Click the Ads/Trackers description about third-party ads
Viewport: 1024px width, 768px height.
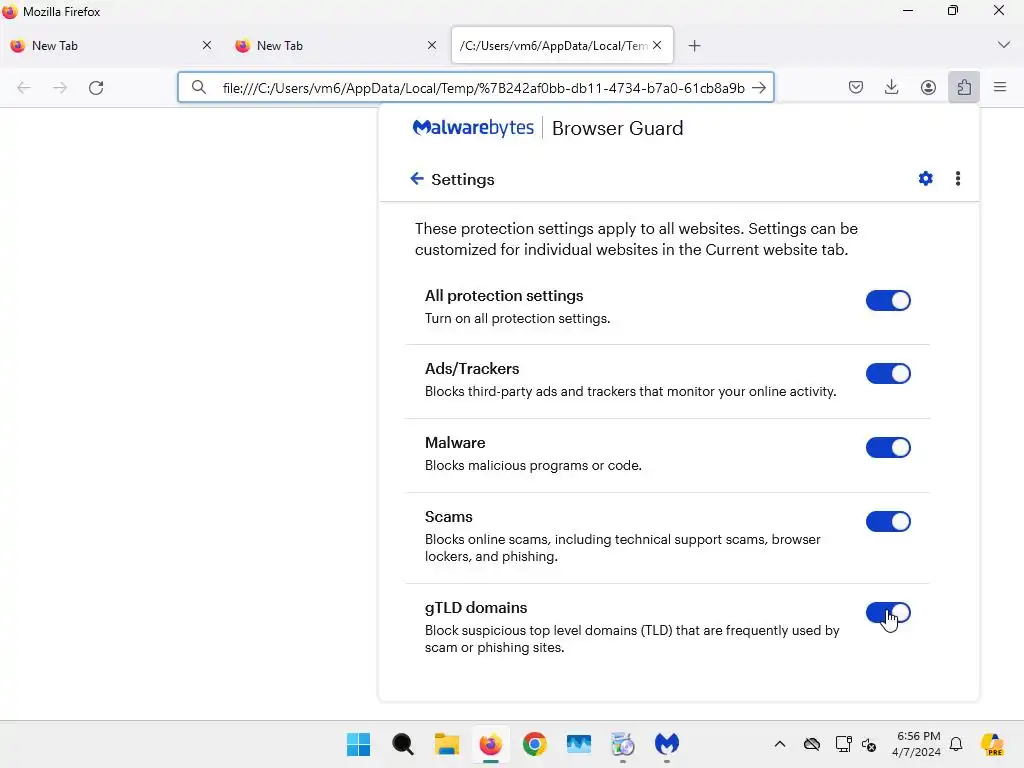coord(630,391)
